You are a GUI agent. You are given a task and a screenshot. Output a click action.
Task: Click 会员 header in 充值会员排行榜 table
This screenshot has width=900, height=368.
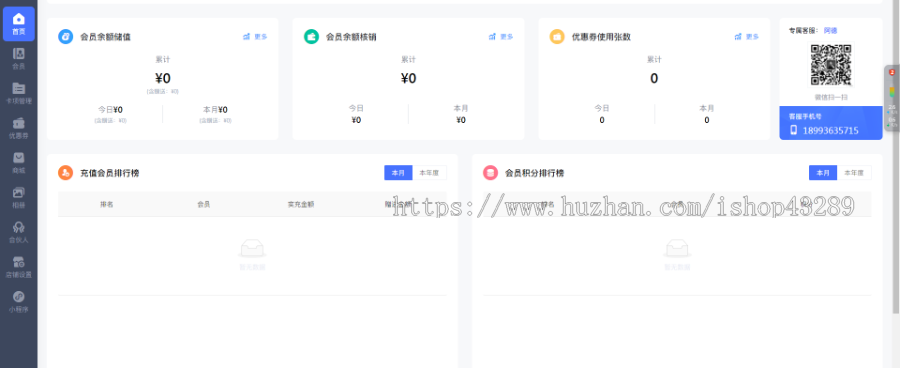(x=204, y=204)
